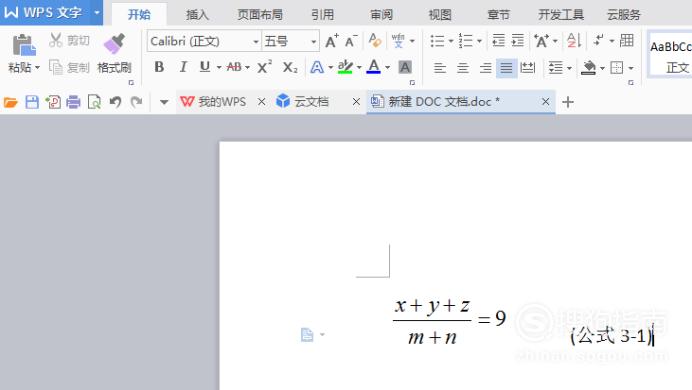The height and width of the screenshot is (390, 692).
Task: Toggle superscript X² formatting
Action: (264, 67)
